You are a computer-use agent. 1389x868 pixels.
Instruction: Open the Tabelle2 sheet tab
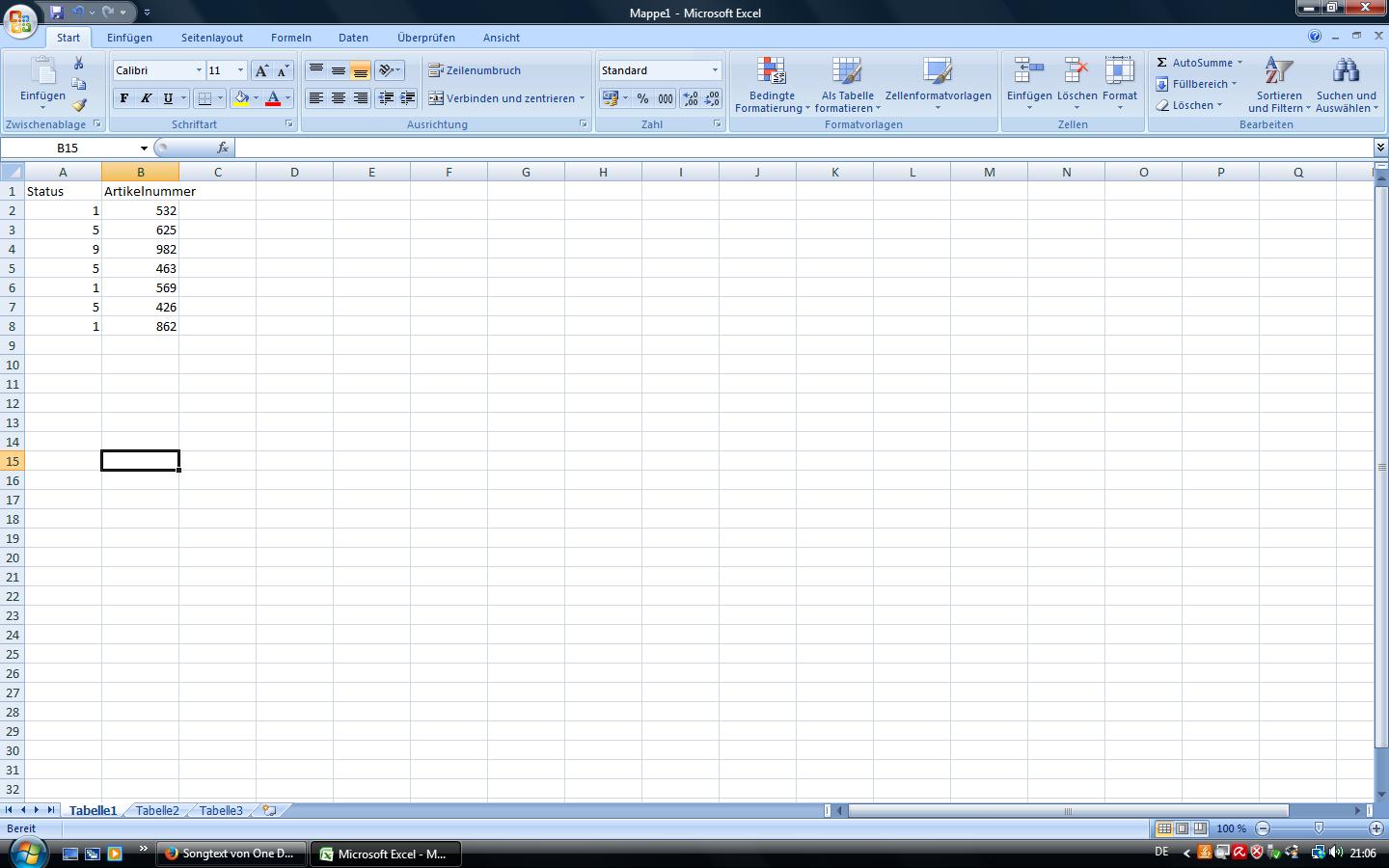point(157,810)
